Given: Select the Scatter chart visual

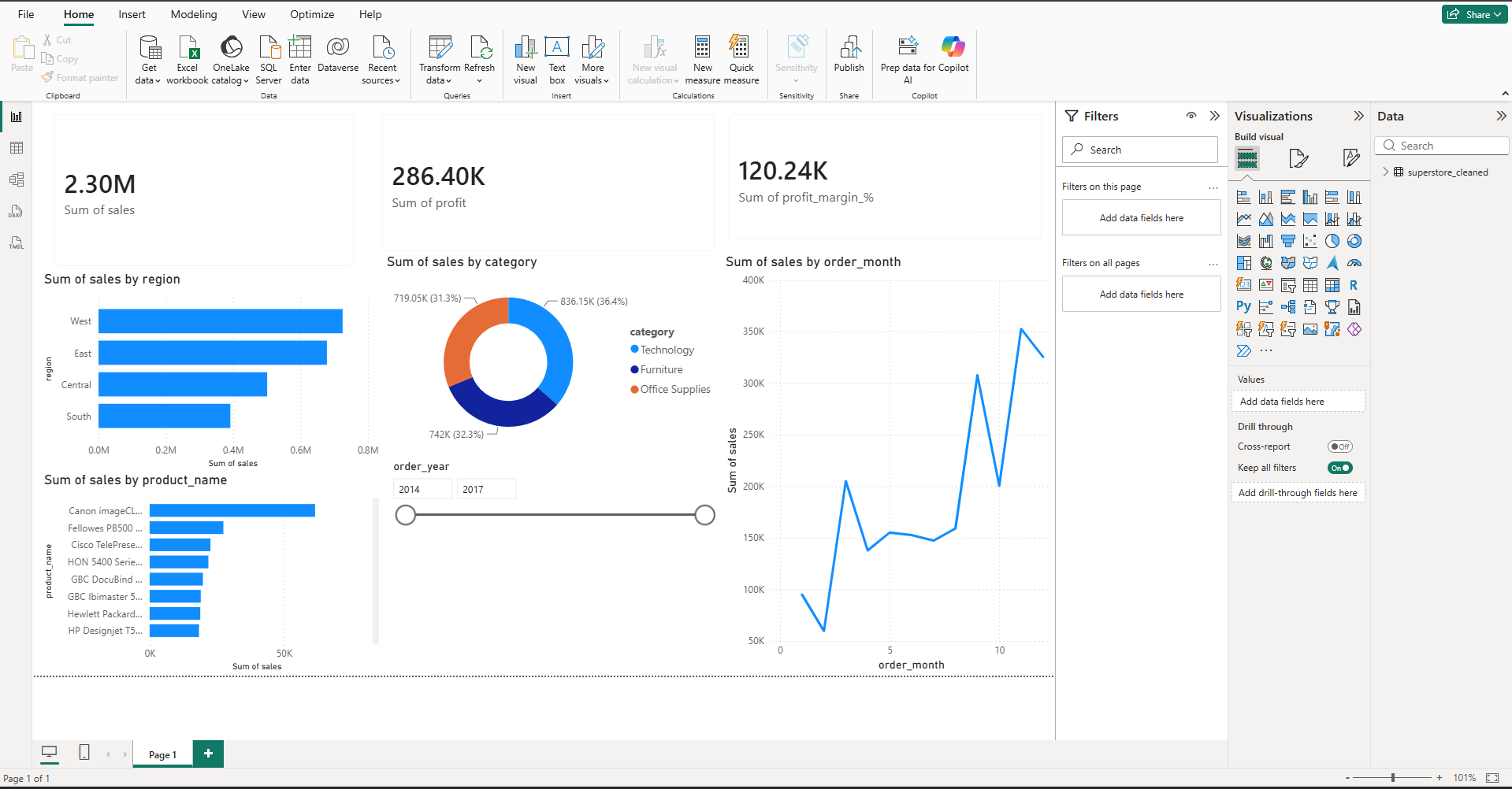Looking at the screenshot, I should (x=1310, y=241).
